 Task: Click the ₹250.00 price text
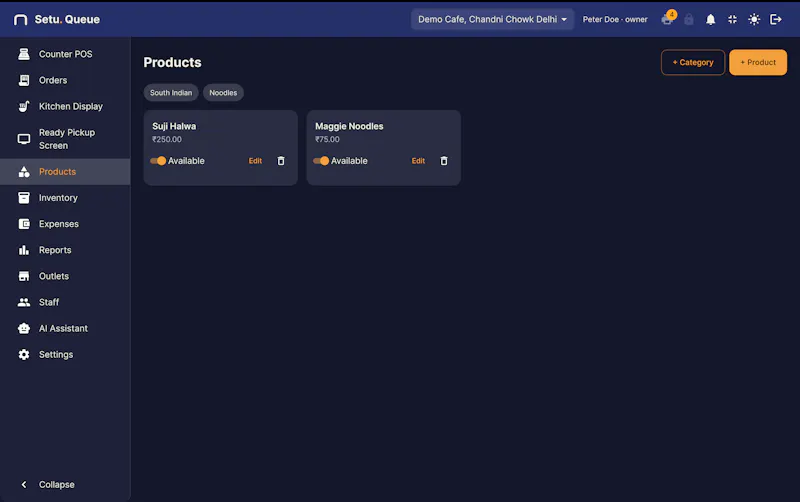[167, 139]
